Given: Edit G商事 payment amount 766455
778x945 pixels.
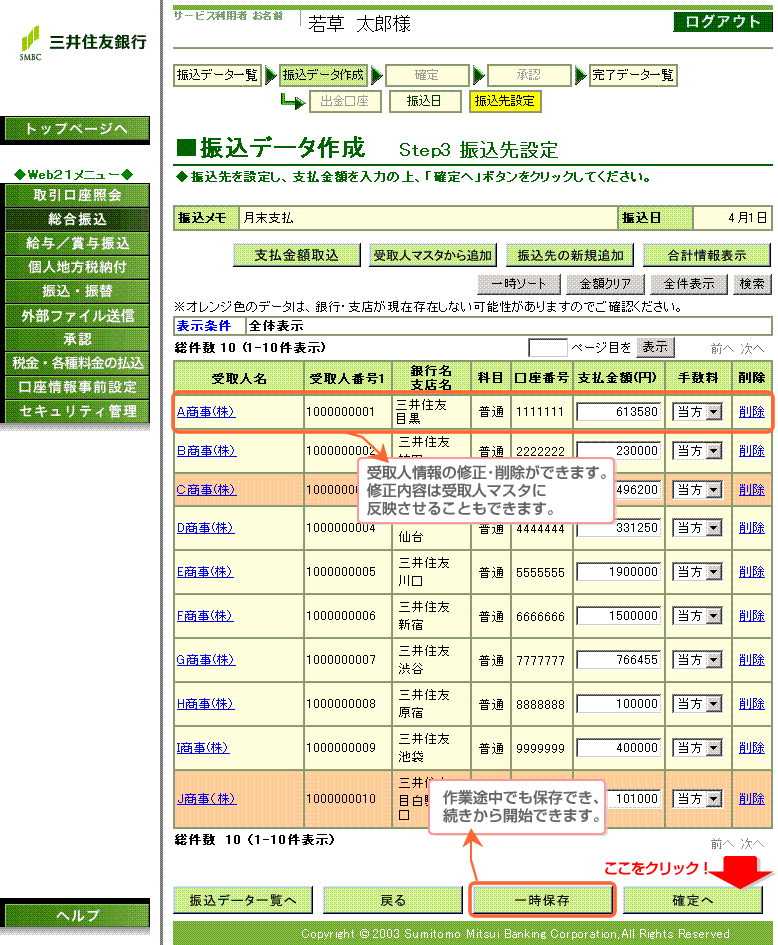Looking at the screenshot, I should [619, 660].
